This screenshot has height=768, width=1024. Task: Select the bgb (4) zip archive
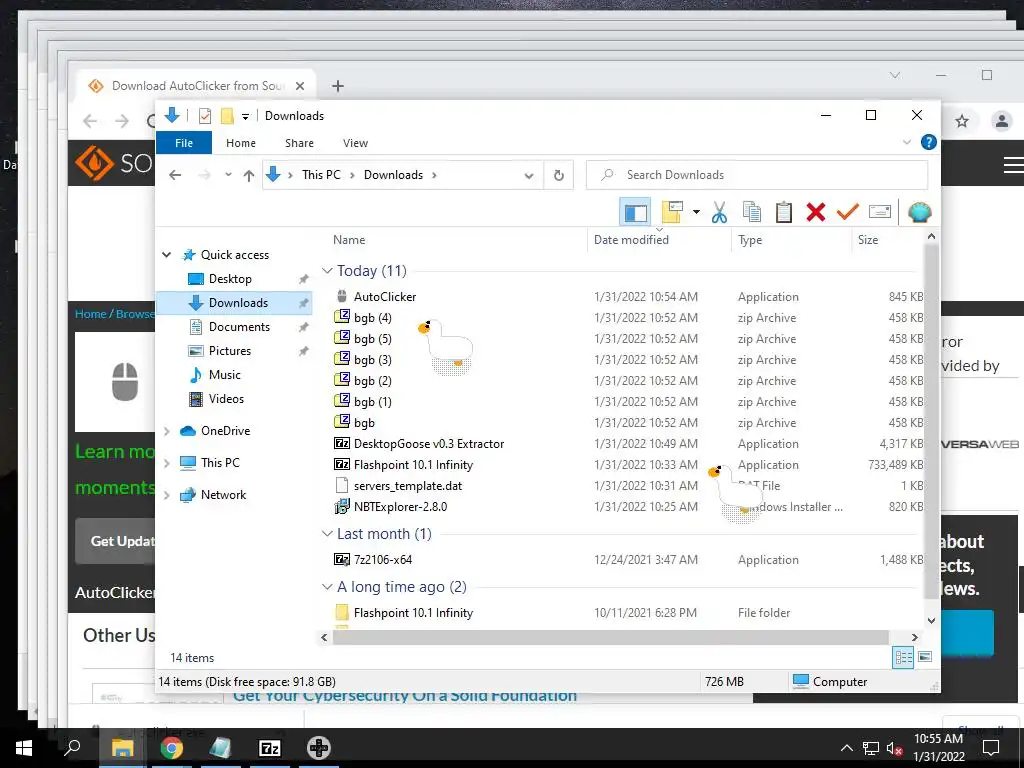[x=372, y=317]
